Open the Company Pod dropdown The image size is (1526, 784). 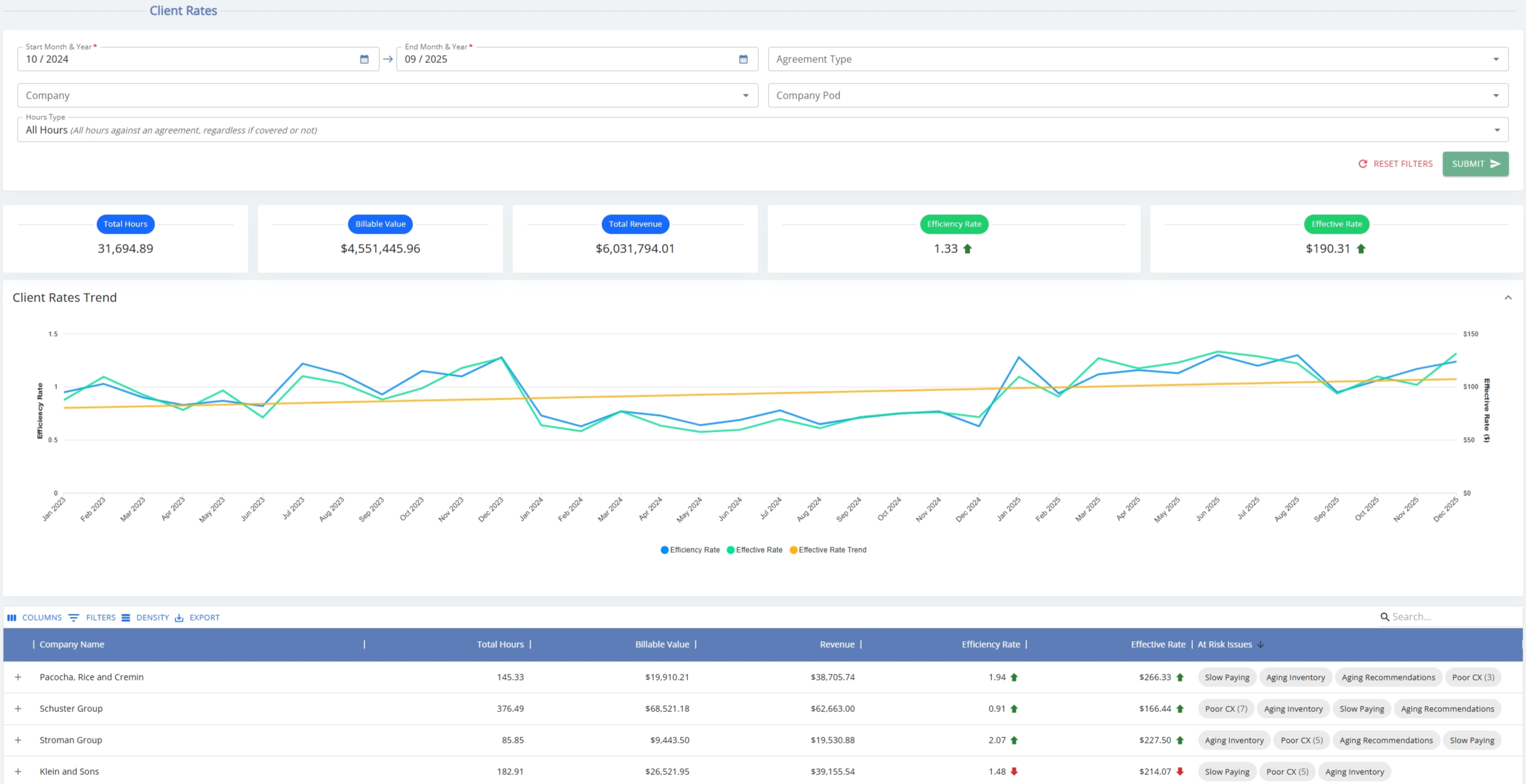click(1138, 96)
